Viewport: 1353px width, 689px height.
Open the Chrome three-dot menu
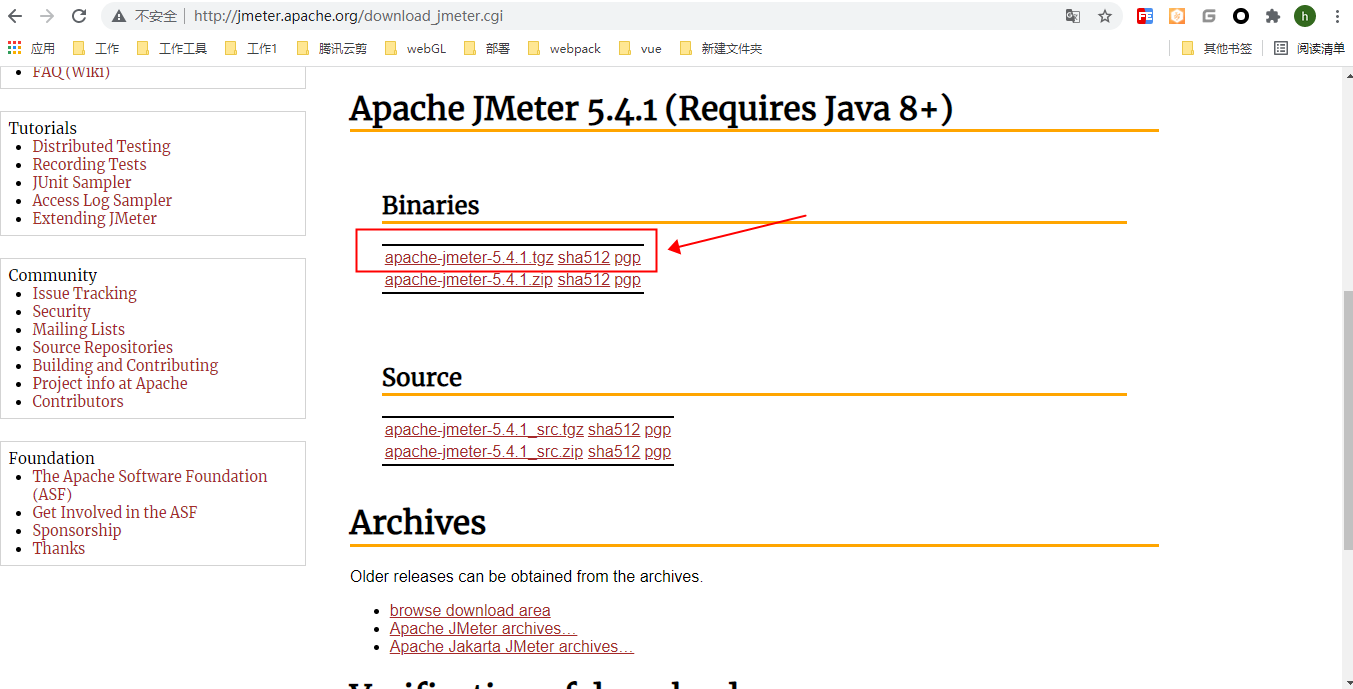pyautogui.click(x=1337, y=15)
